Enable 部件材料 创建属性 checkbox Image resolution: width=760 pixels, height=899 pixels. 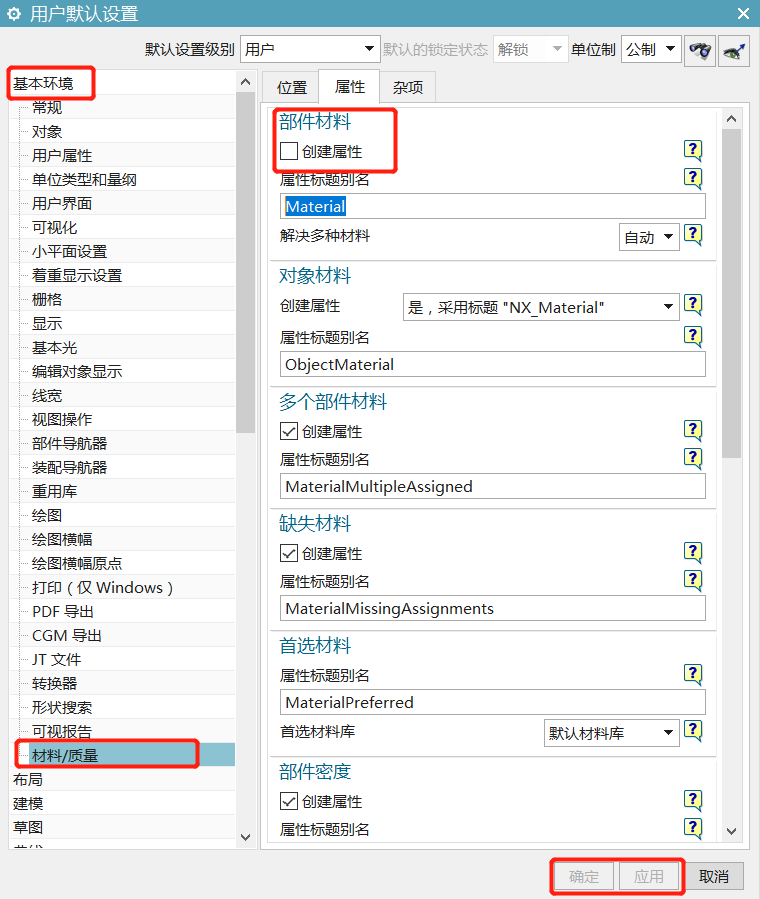click(289, 151)
